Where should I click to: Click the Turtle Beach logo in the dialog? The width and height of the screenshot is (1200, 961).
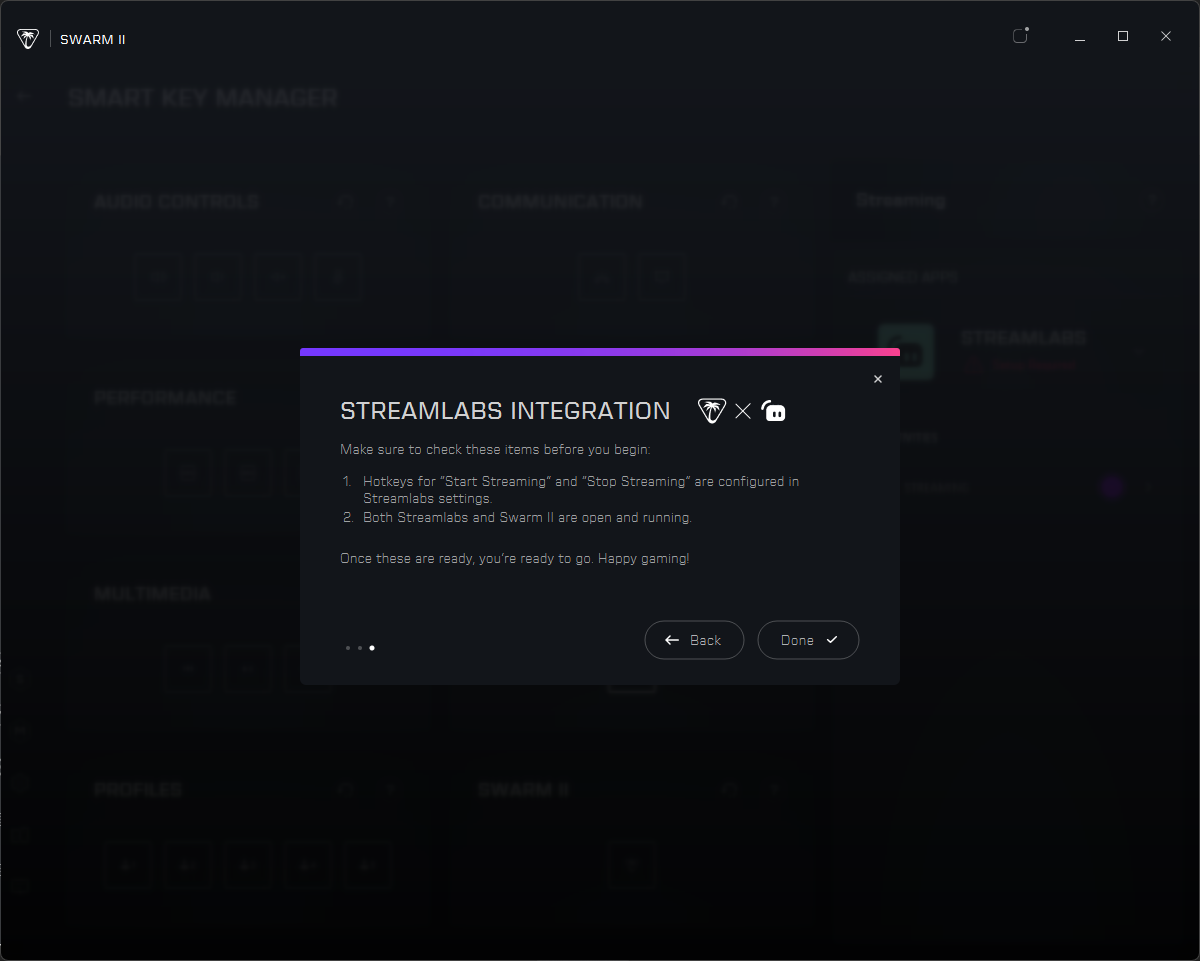(712, 411)
